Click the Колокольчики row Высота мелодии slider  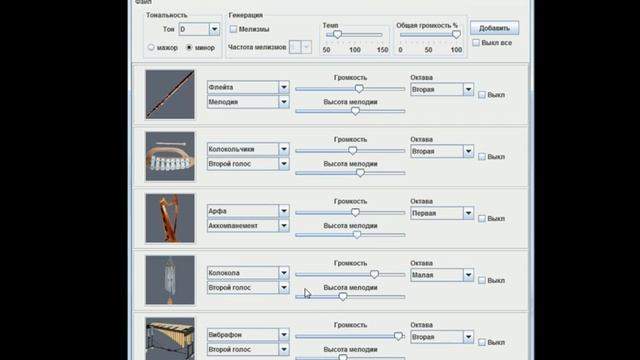pos(350,173)
